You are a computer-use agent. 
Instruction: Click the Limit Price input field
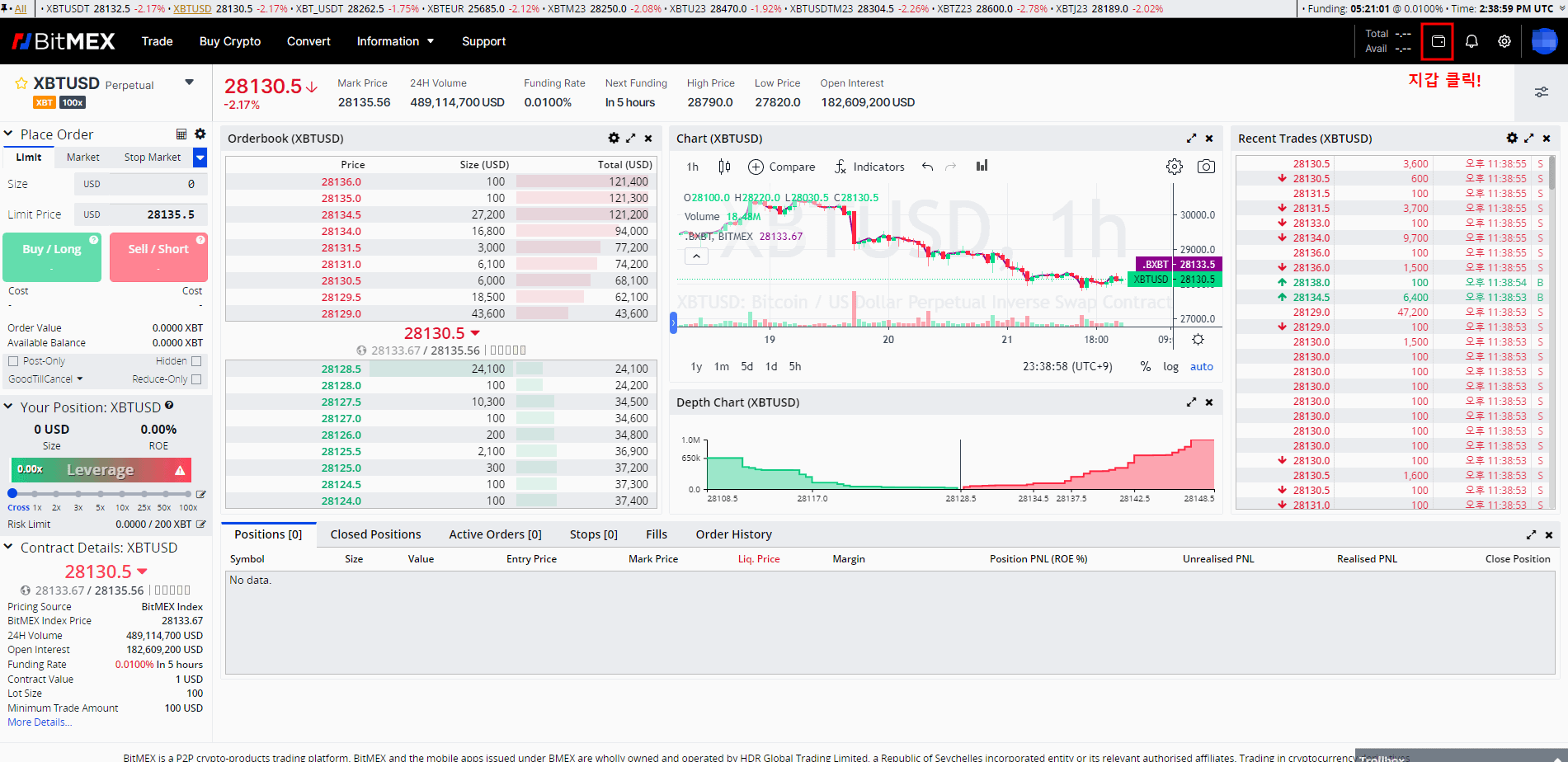tap(142, 214)
